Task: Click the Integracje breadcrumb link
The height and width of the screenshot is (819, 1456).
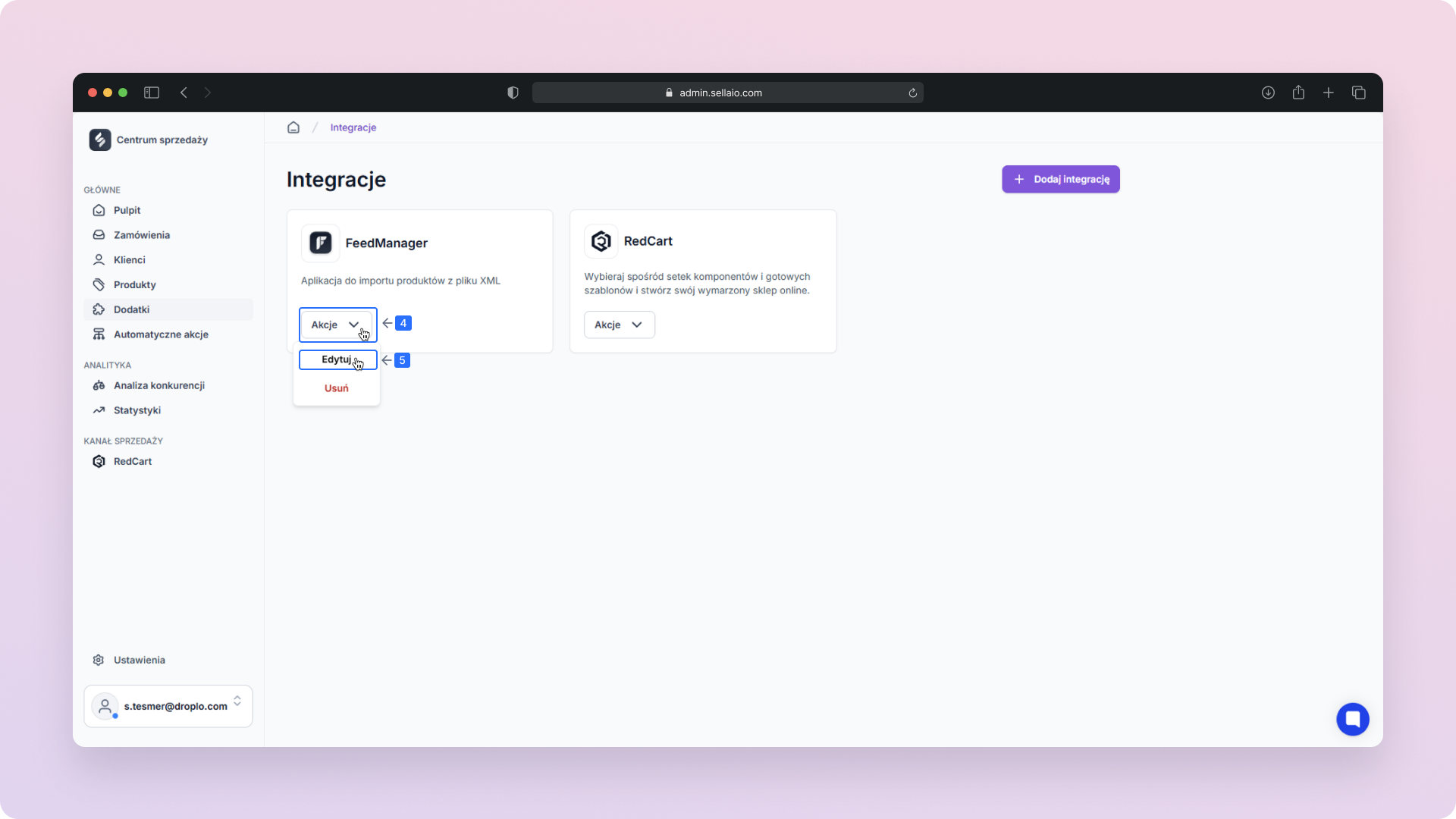Action: [x=353, y=127]
